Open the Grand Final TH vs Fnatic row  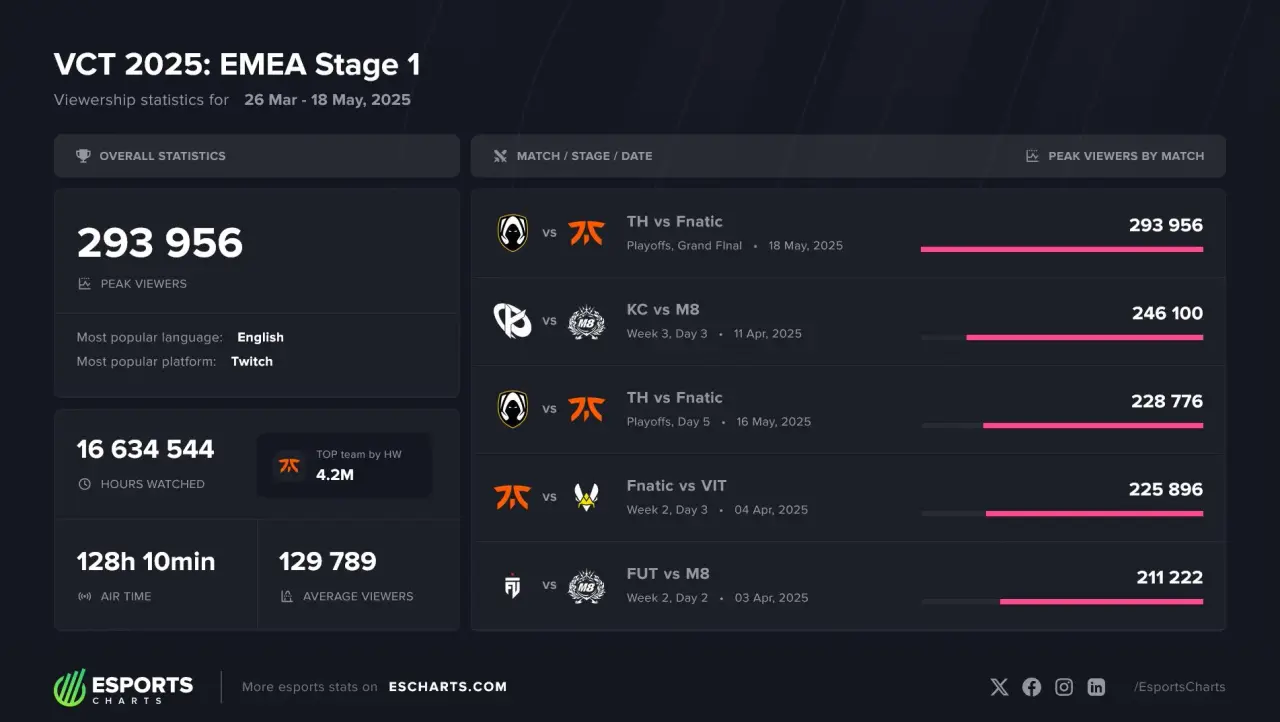(x=848, y=233)
